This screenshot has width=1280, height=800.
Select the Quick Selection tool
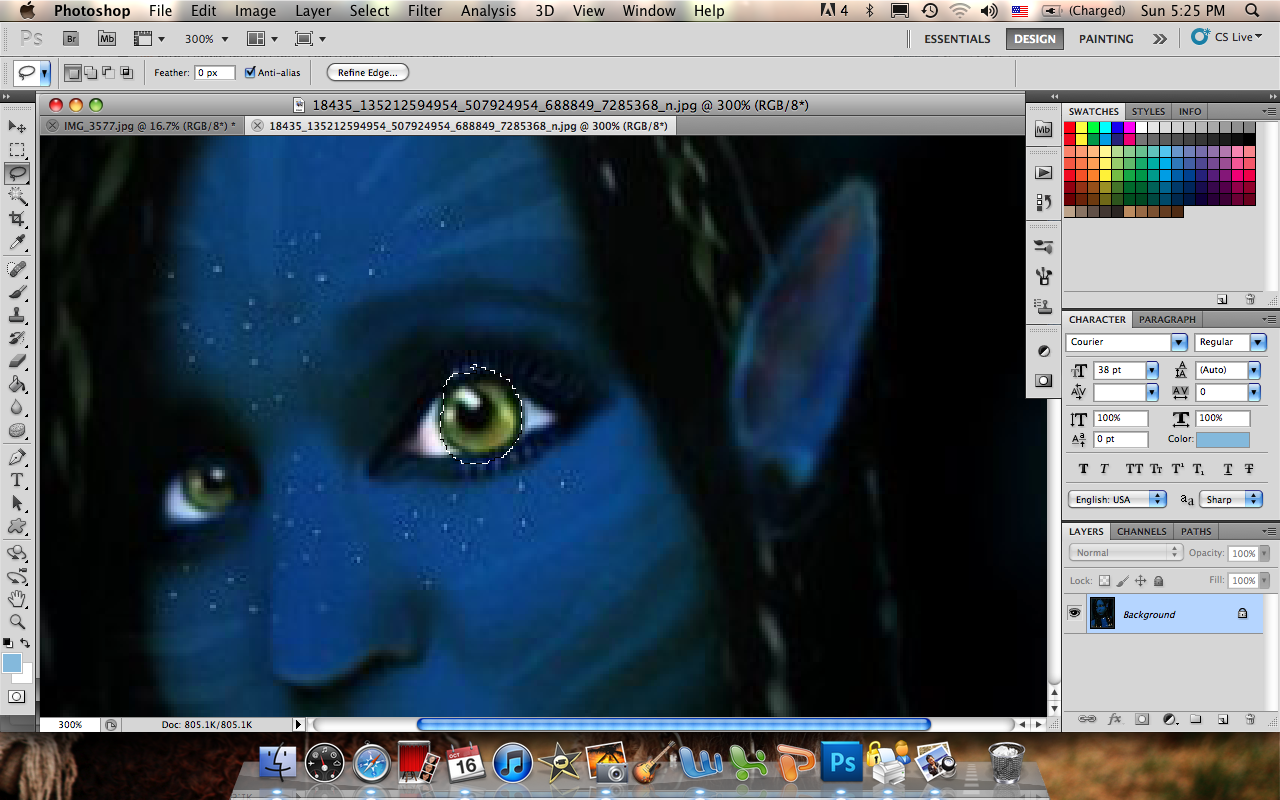click(x=17, y=196)
